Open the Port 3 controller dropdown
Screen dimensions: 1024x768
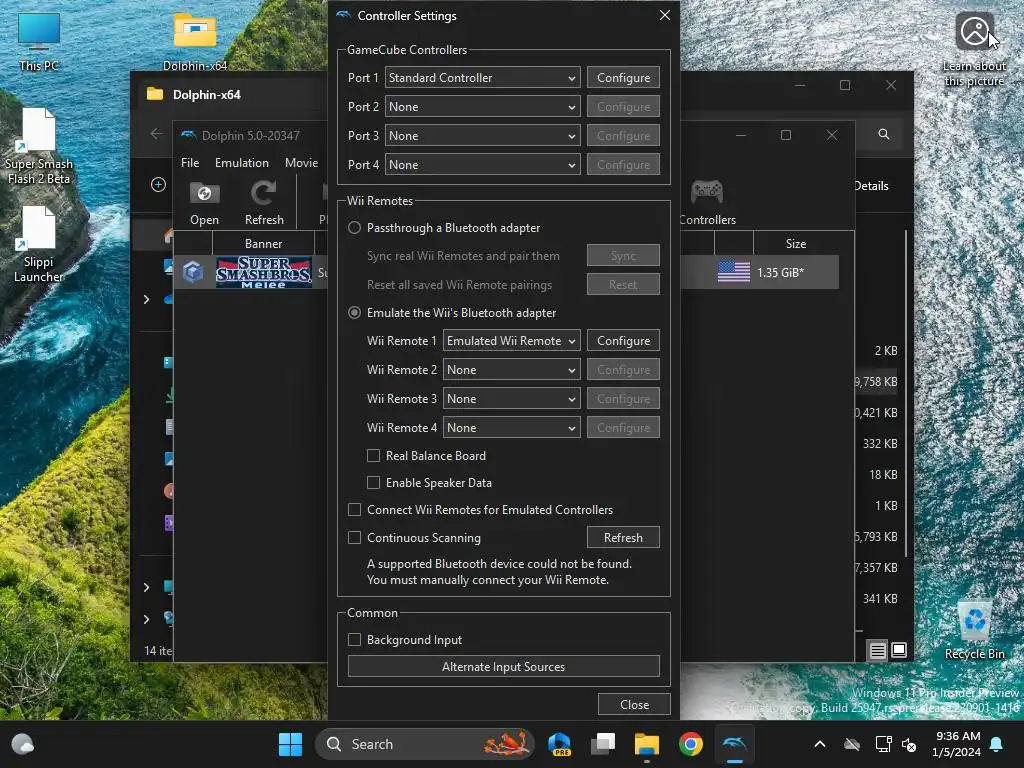pos(483,136)
